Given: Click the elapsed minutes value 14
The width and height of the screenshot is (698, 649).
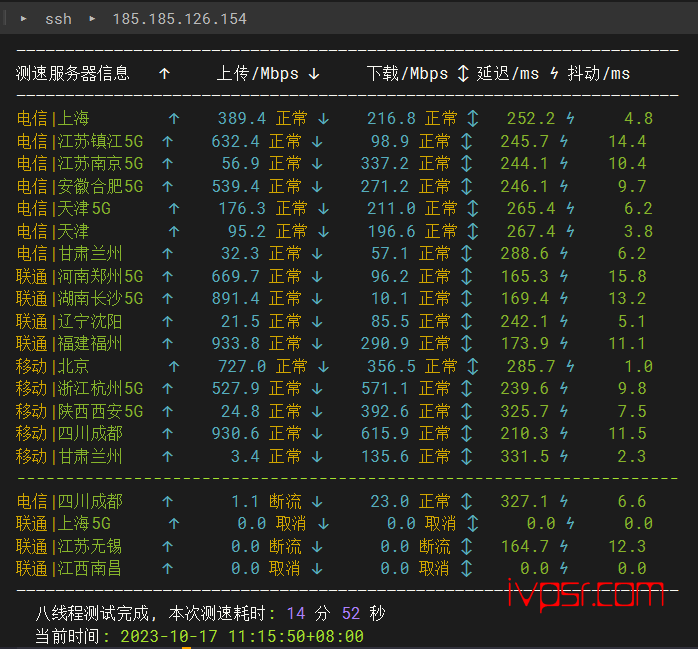Looking at the screenshot, I should click(296, 613).
